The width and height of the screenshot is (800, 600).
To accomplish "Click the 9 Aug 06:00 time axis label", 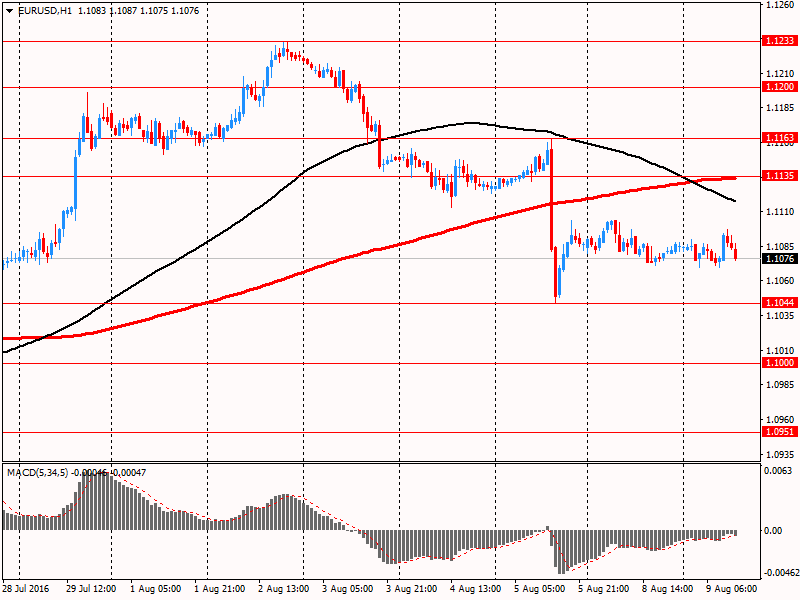I will click(732, 589).
